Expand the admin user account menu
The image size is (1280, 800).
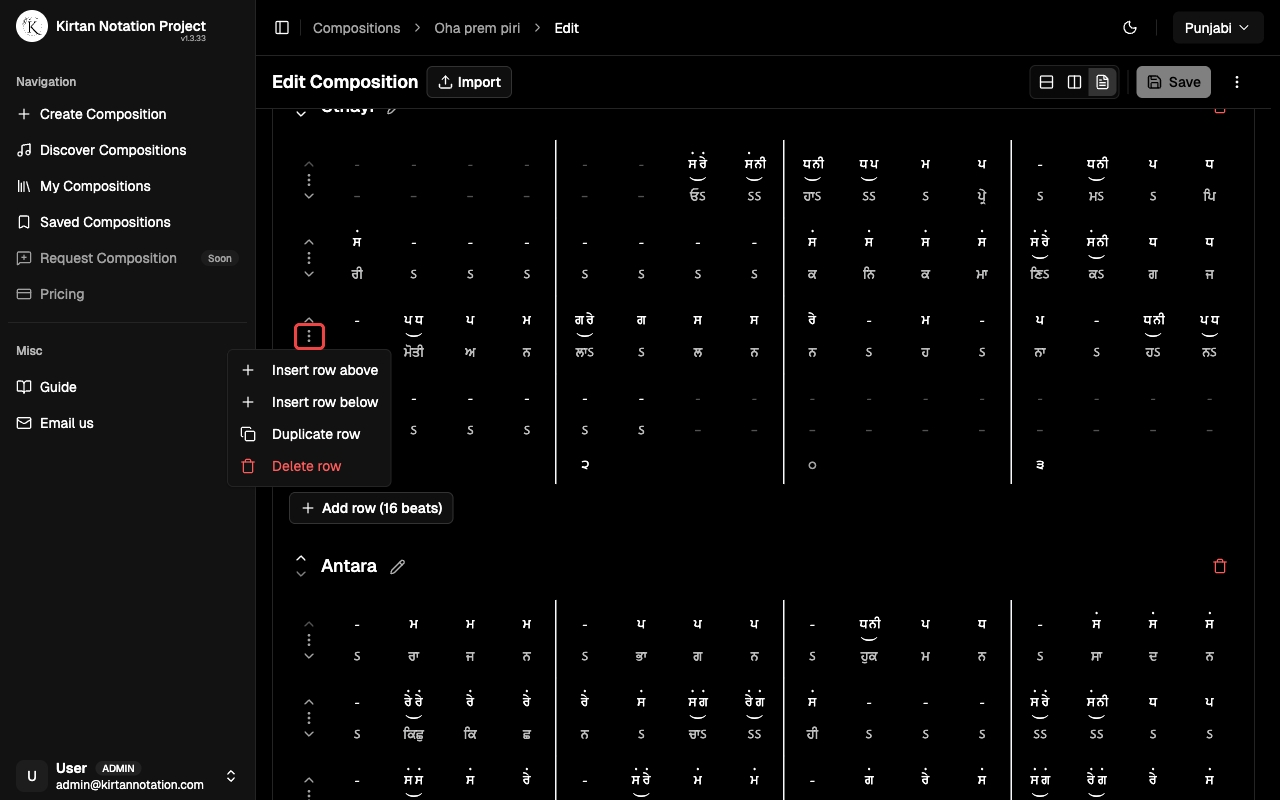click(231, 776)
